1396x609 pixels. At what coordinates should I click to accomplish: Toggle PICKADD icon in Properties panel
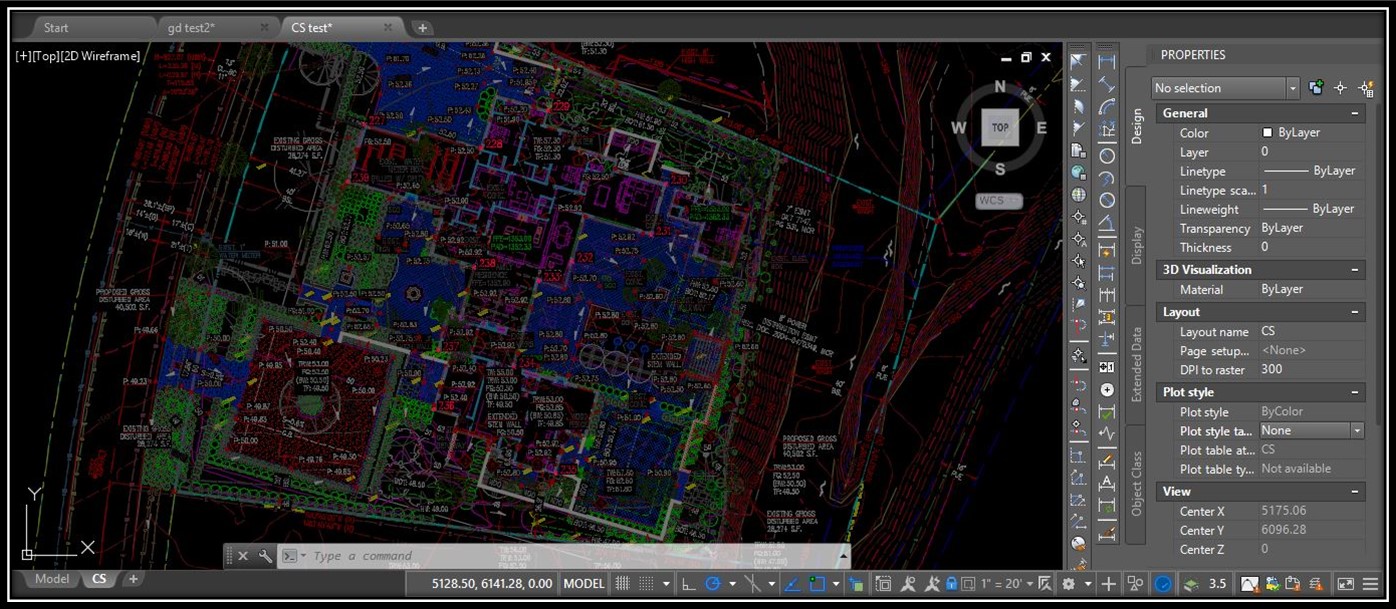(x=1316, y=88)
